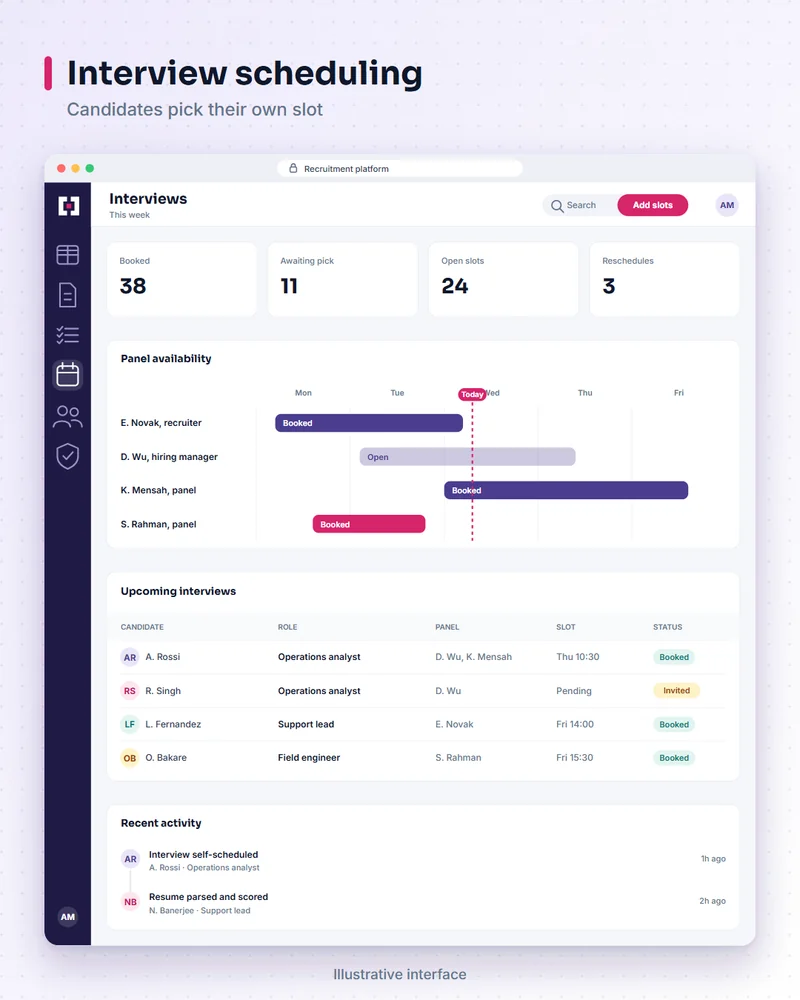
Task: Click the Fri column header
Action: (x=679, y=393)
